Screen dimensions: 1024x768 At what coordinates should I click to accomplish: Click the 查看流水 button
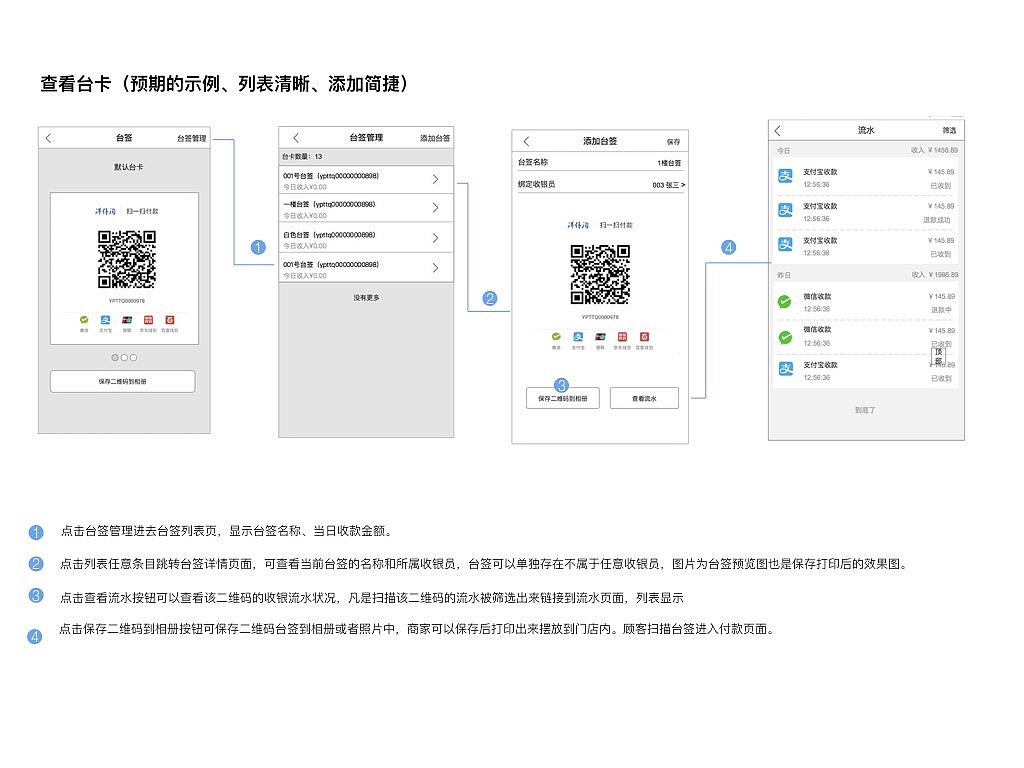pos(644,398)
